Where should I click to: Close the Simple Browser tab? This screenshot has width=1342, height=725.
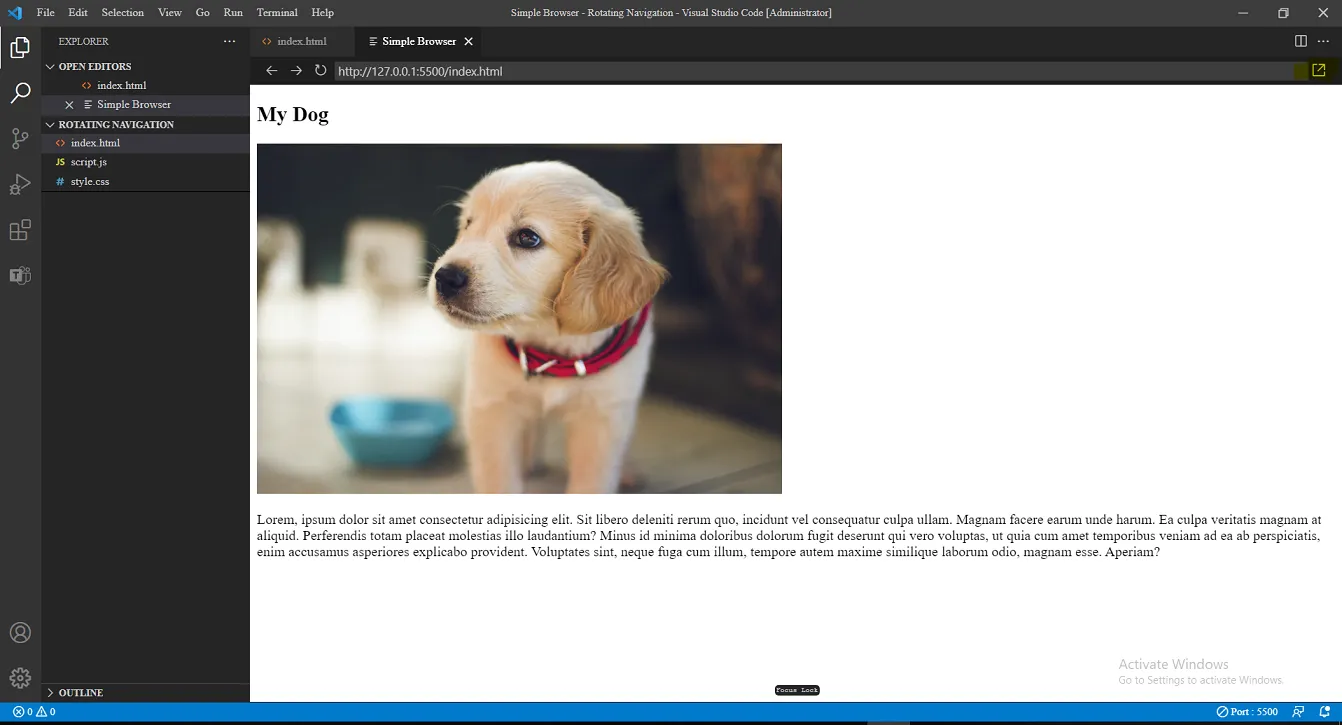point(468,42)
